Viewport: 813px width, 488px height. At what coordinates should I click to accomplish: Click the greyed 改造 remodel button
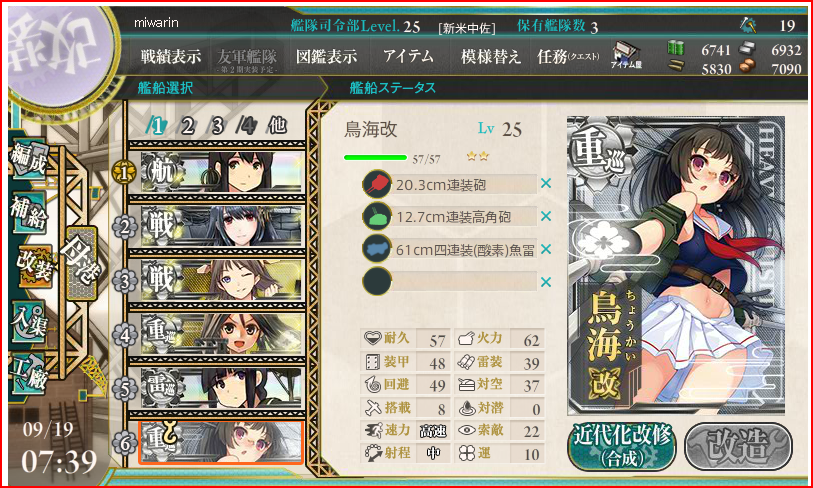738,447
